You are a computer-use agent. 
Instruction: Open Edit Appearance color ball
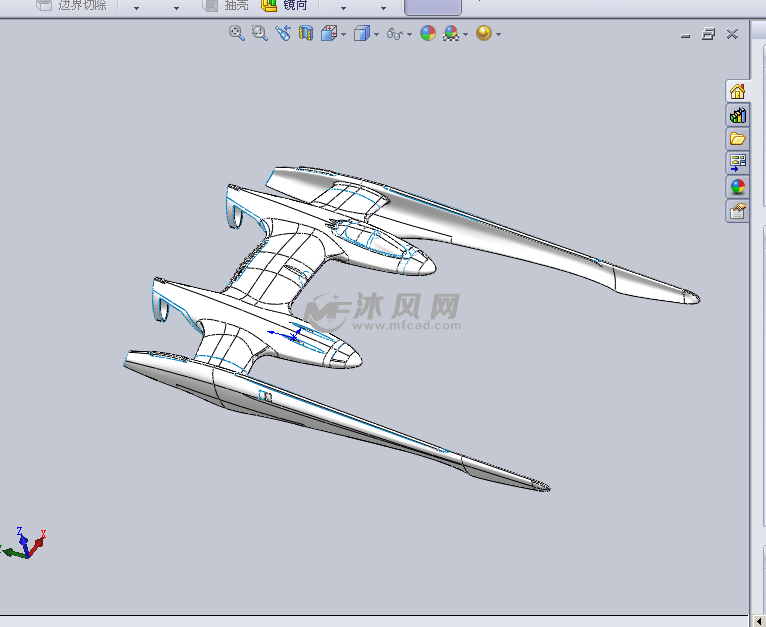tap(428, 33)
